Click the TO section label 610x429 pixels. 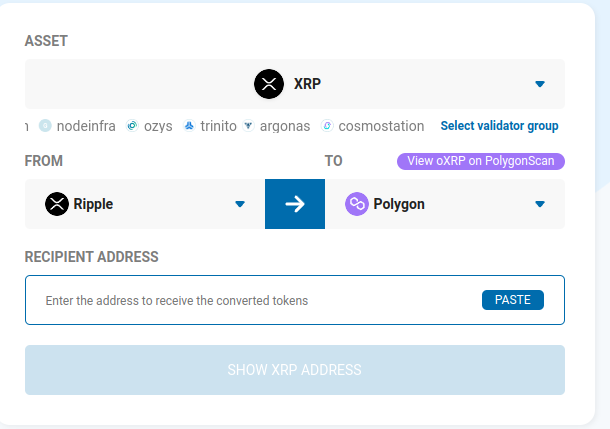(x=333, y=161)
